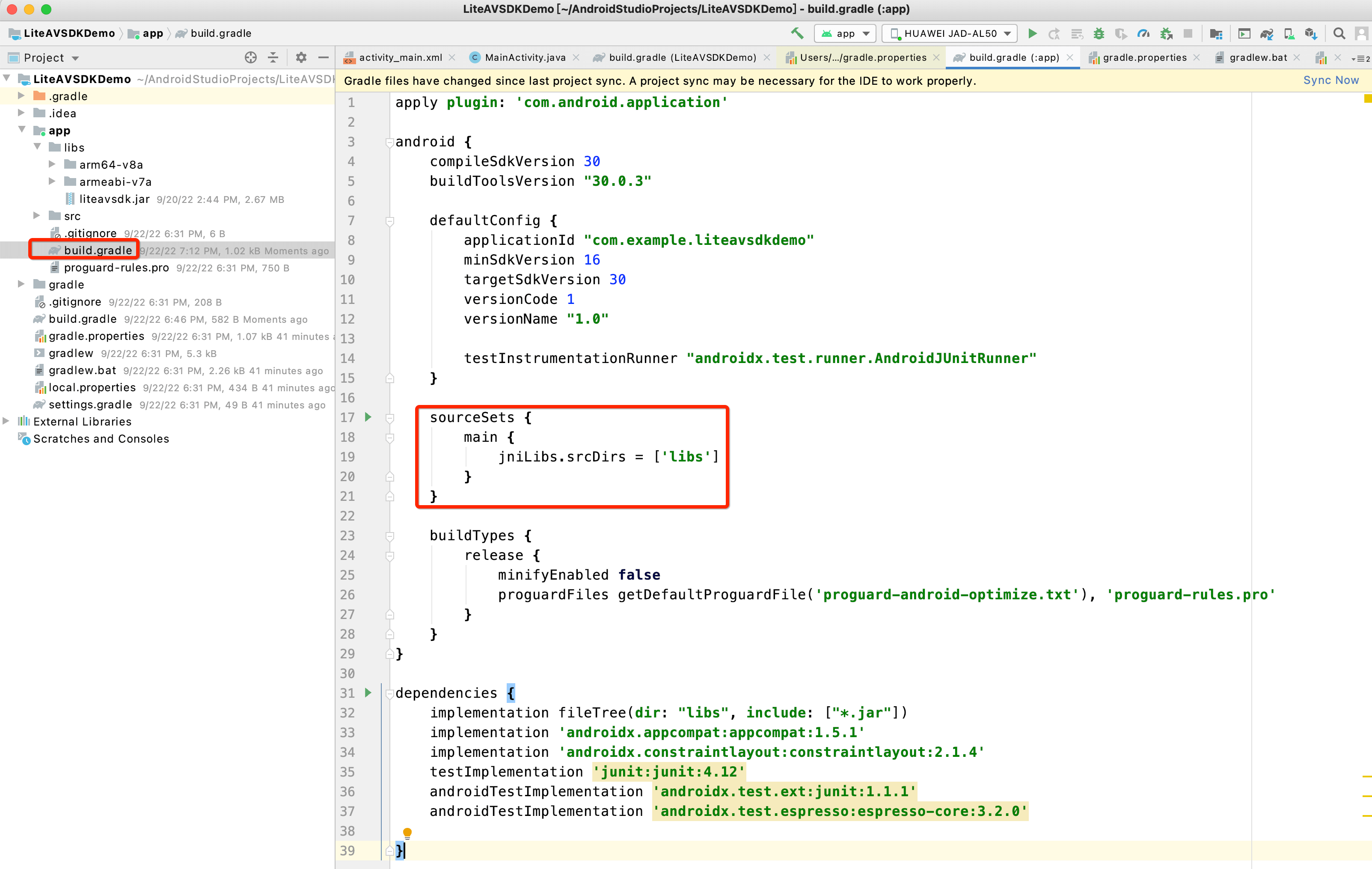The width and height of the screenshot is (1372, 869).
Task: Toggle fold on the defaultConfig block
Action: coord(390,221)
